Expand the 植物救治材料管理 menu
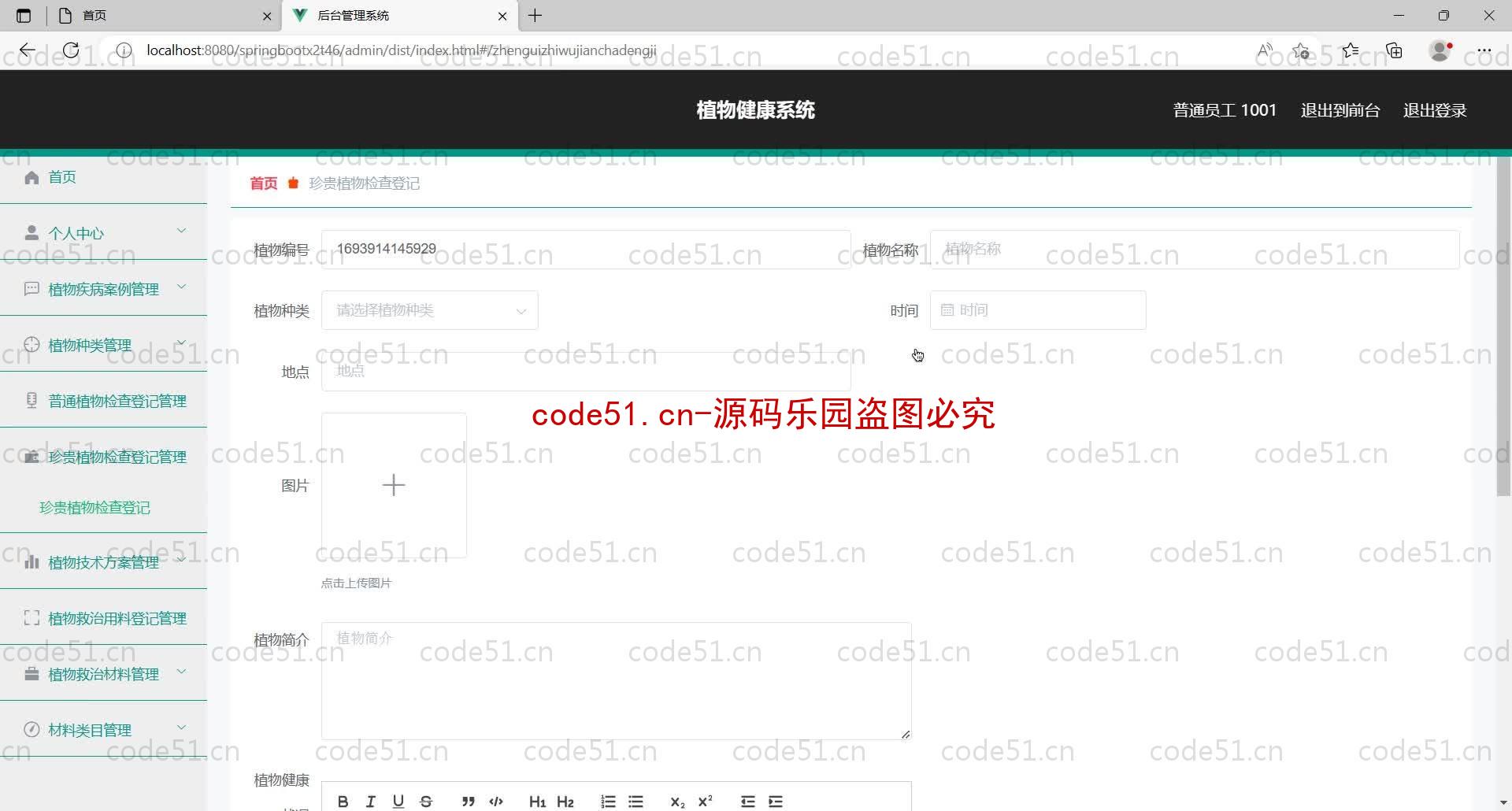Image resolution: width=1512 pixels, height=811 pixels. click(103, 673)
